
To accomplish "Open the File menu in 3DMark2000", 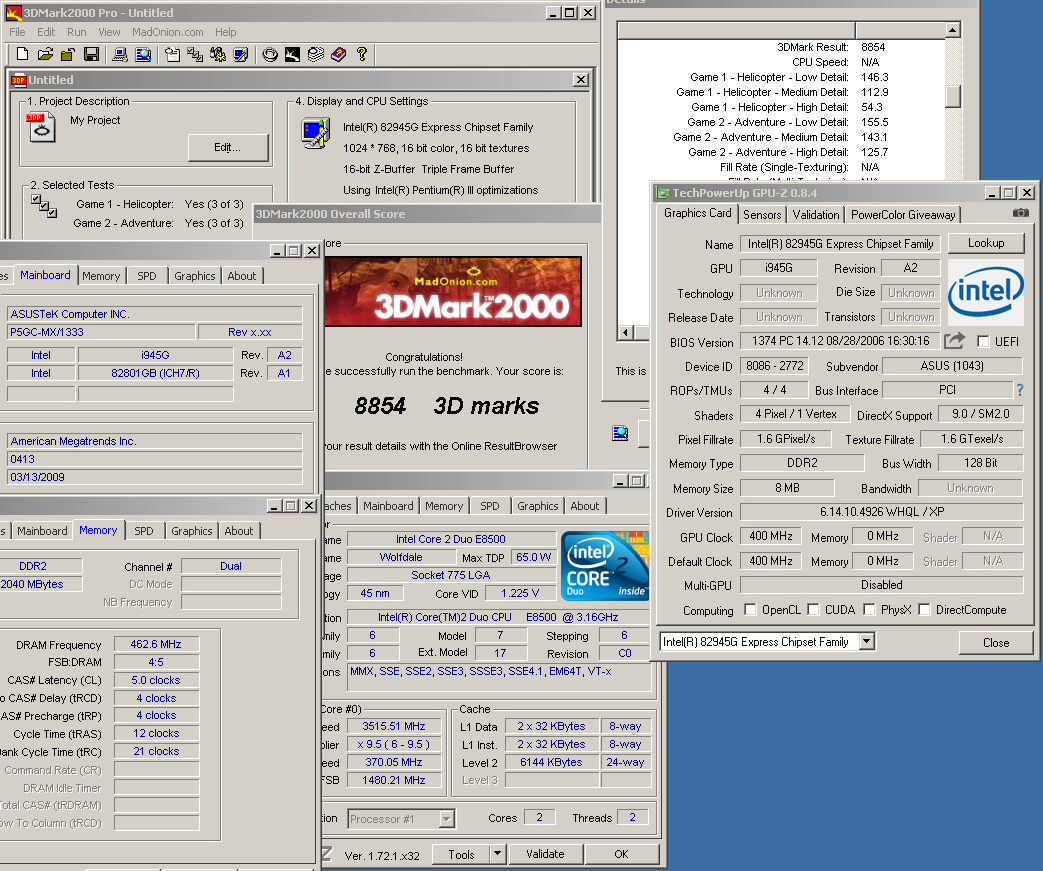I will 17,32.
